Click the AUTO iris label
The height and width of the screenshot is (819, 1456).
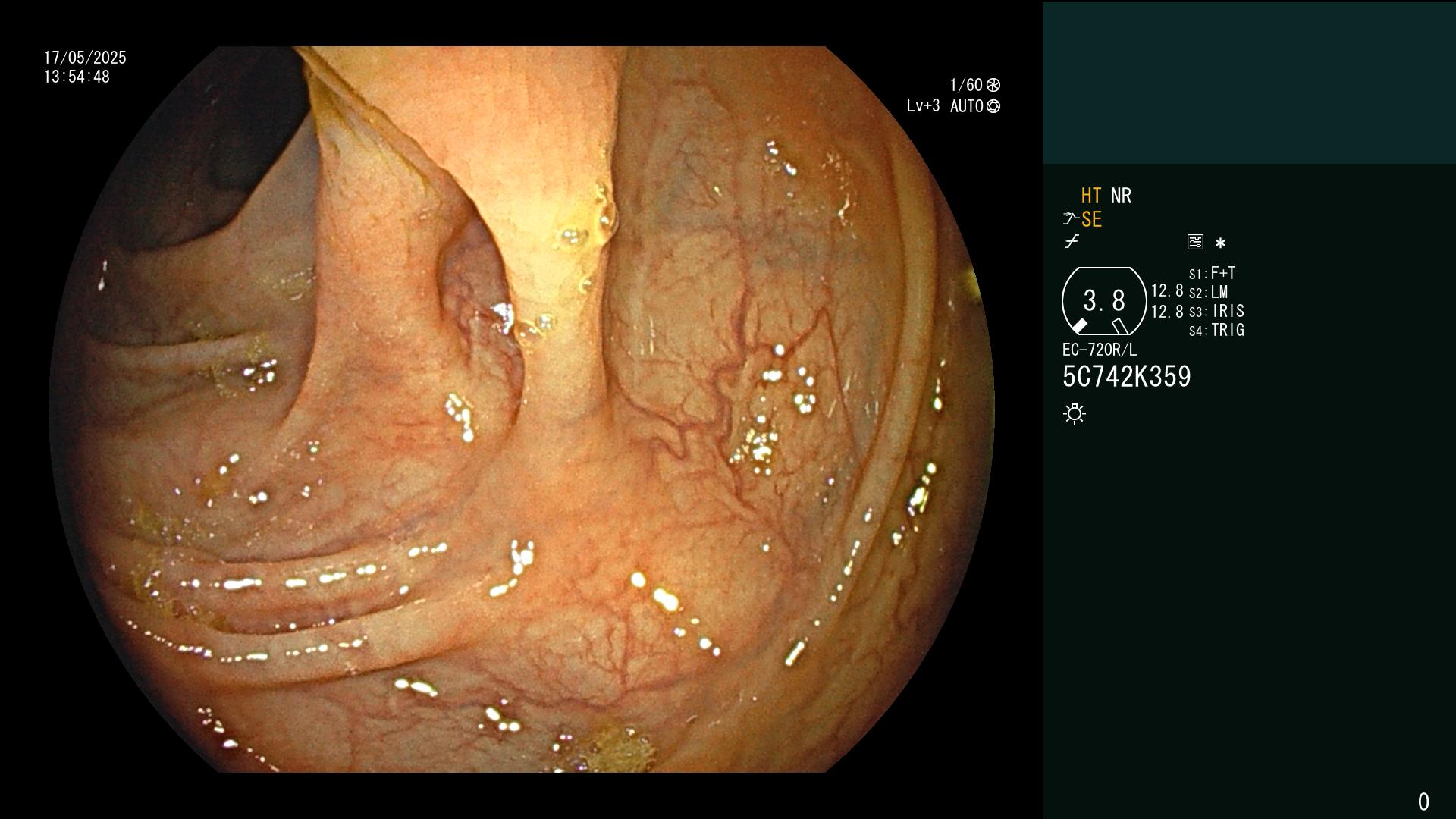coord(967,107)
